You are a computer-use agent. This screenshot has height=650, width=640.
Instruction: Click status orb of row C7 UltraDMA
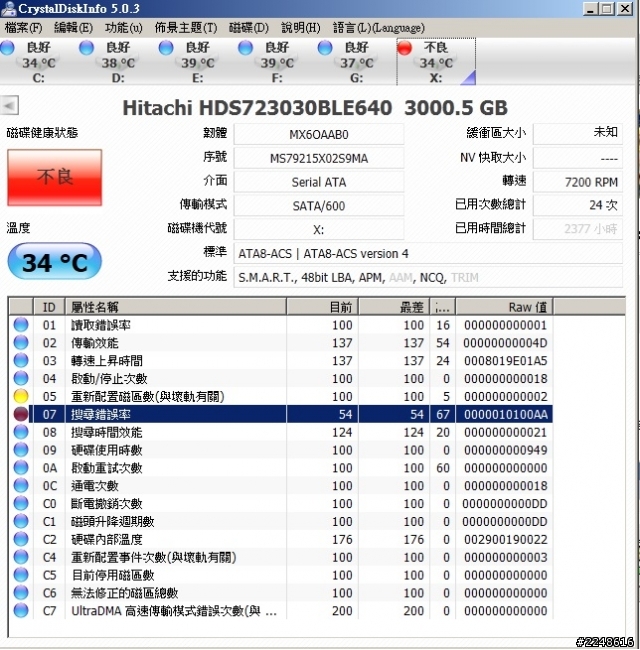click(x=21, y=610)
